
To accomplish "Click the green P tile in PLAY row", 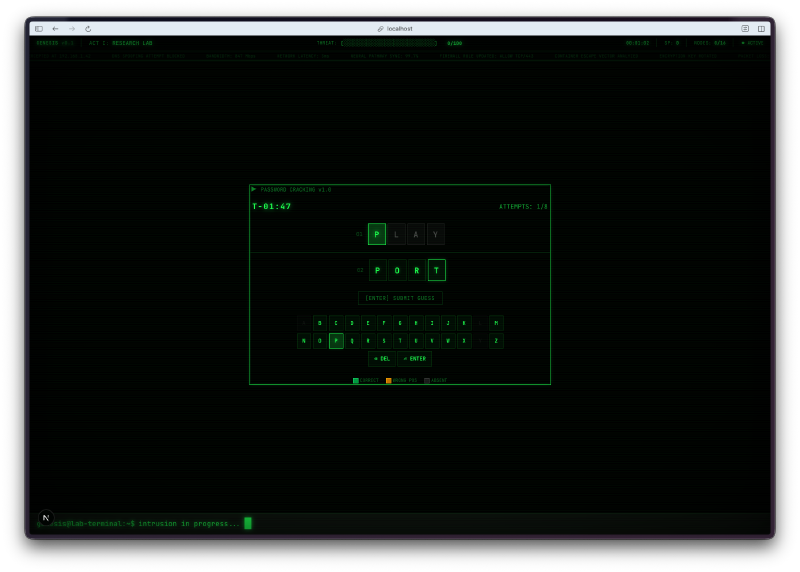I will point(377,234).
